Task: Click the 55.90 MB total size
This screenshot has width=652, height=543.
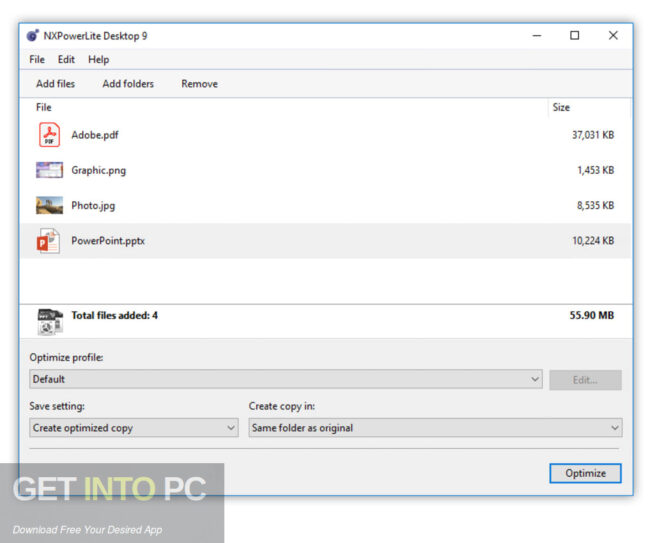Action: pyautogui.click(x=592, y=316)
